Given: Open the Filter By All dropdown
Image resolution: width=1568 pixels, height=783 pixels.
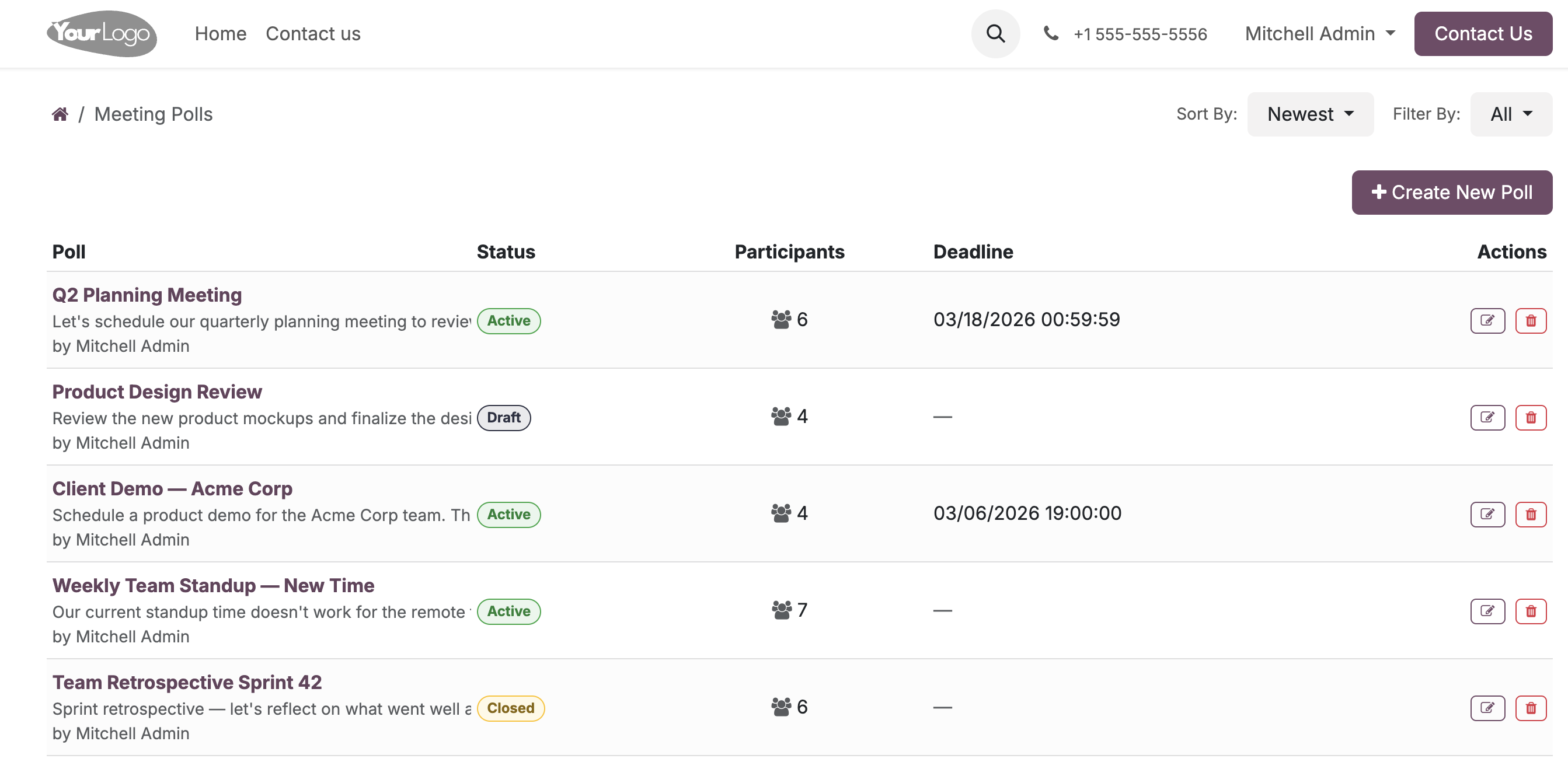Looking at the screenshot, I should [x=1511, y=114].
